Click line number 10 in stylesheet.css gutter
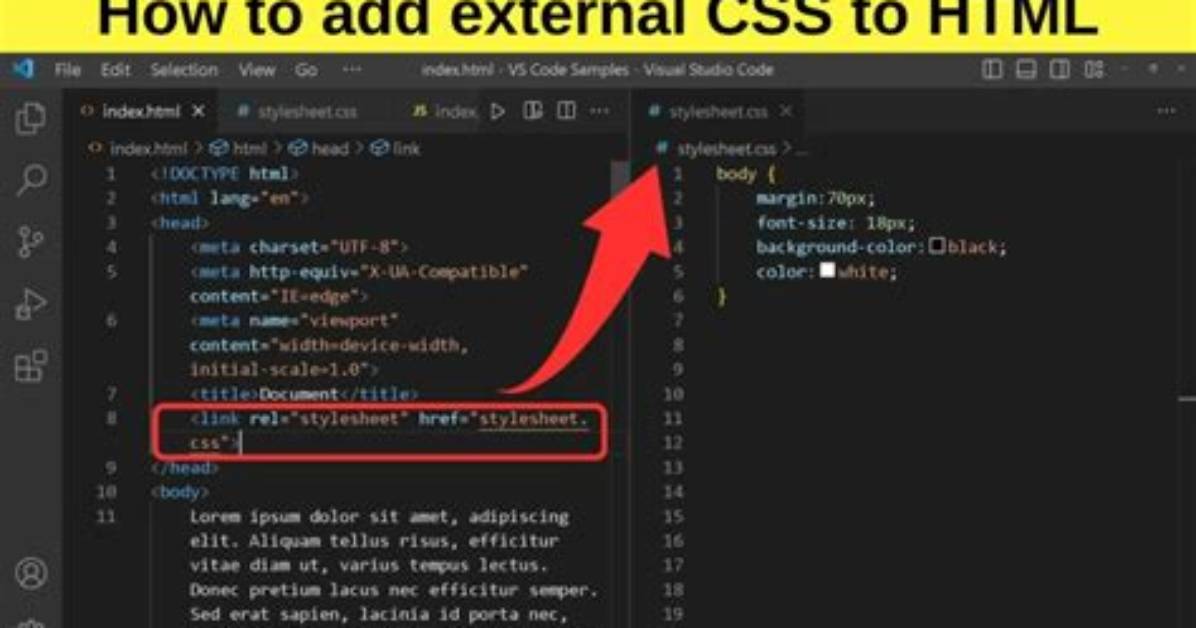Image resolution: width=1196 pixels, height=628 pixels. (x=673, y=395)
